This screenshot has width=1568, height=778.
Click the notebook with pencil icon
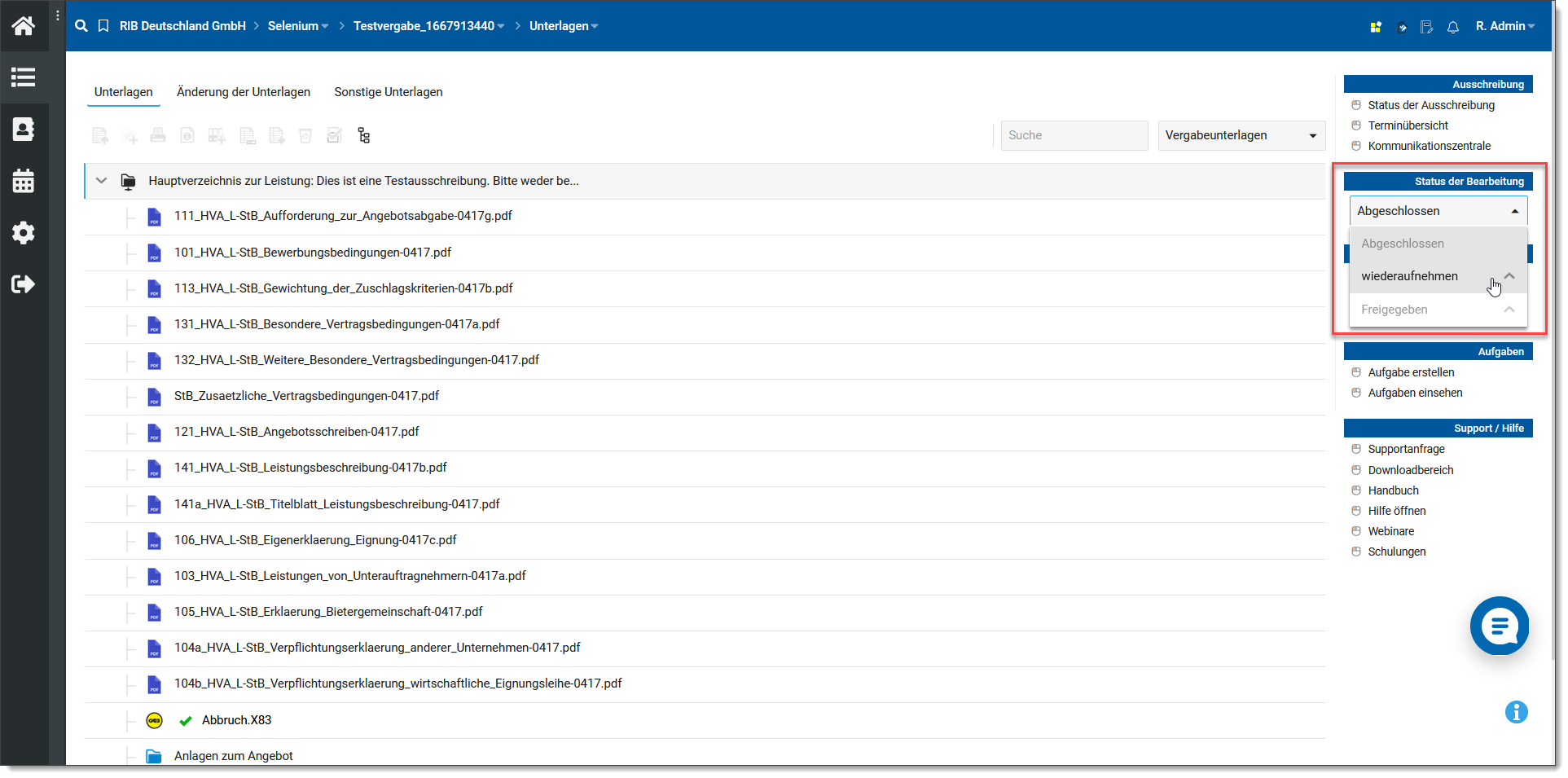[x=1426, y=27]
